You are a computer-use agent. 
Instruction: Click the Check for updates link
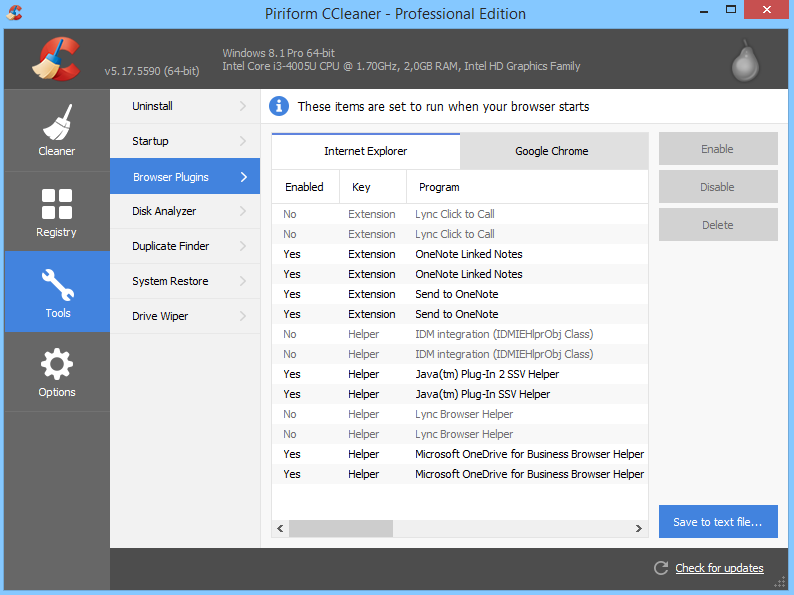click(x=719, y=568)
